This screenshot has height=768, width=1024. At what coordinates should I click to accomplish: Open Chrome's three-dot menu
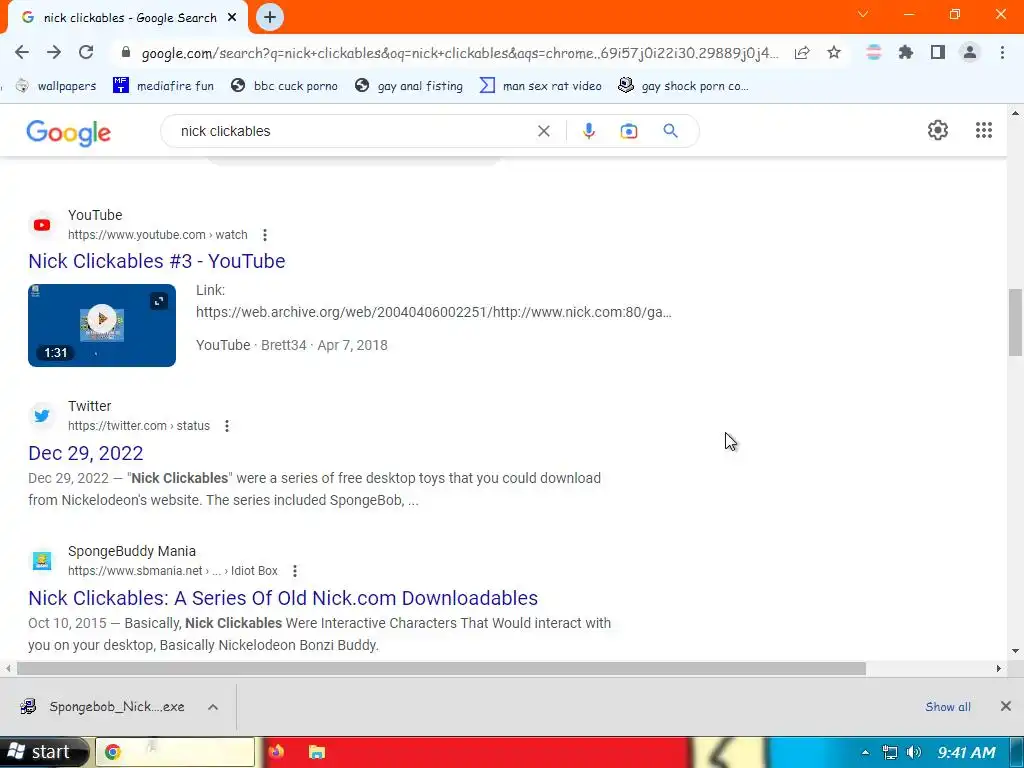tap(1002, 52)
